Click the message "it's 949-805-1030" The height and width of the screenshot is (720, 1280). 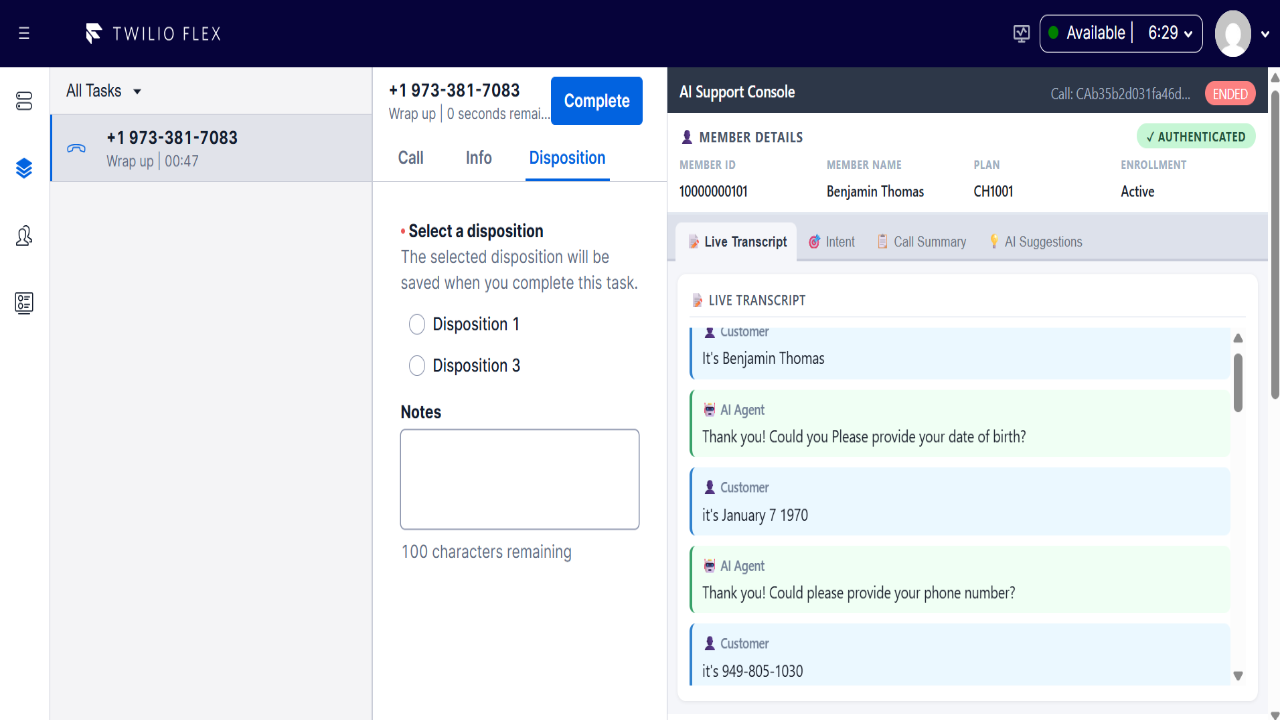pyautogui.click(x=752, y=671)
